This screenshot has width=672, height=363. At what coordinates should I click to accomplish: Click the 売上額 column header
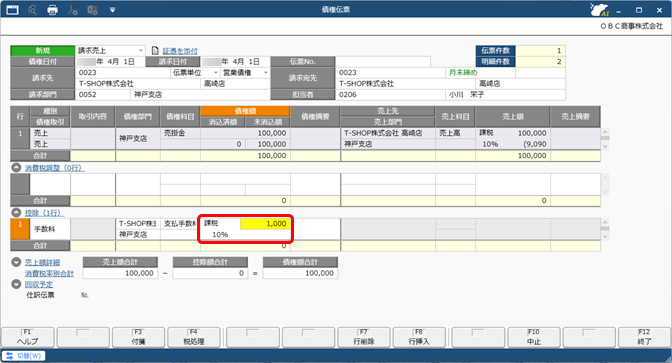coord(513,117)
